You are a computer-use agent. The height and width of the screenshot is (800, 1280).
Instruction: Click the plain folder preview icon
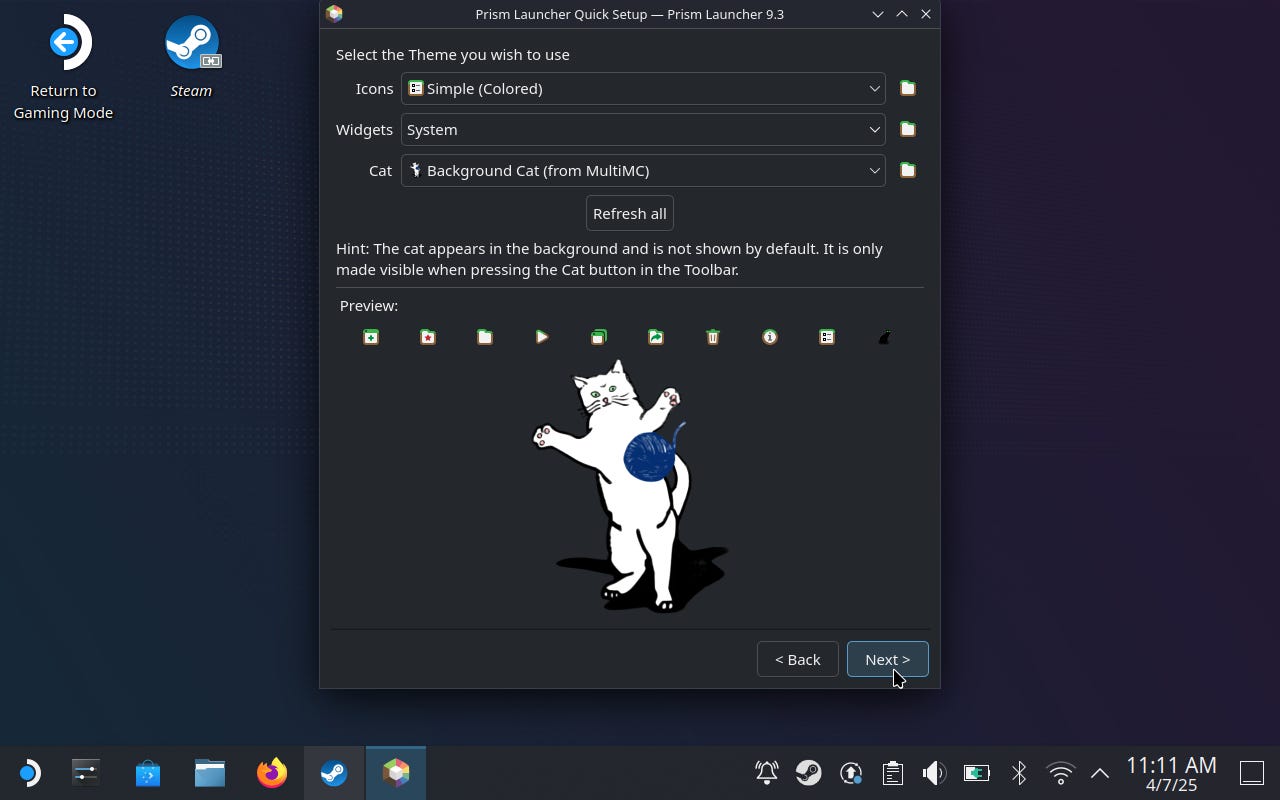pyautogui.click(x=485, y=337)
